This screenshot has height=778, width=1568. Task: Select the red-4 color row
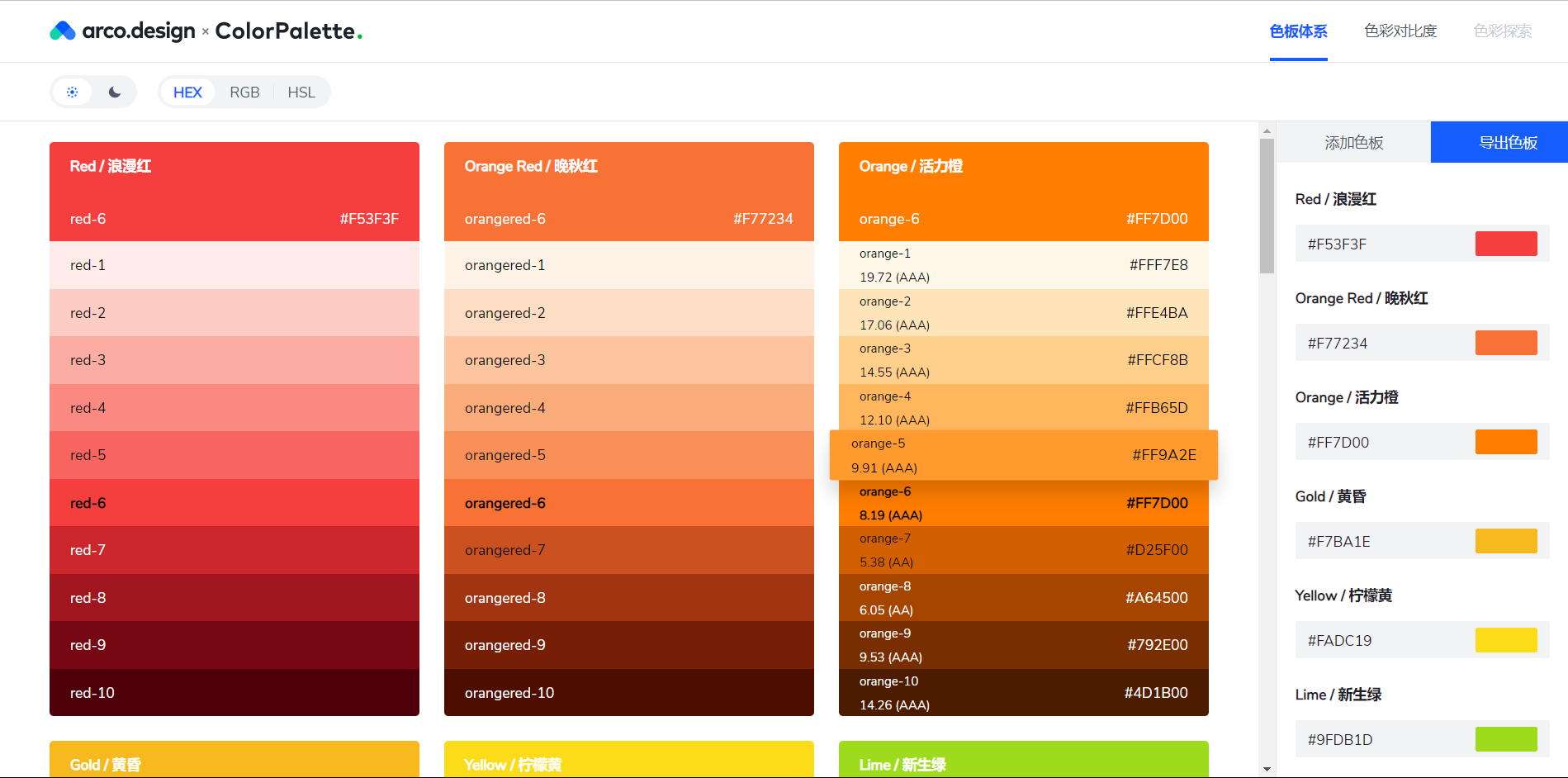234,408
